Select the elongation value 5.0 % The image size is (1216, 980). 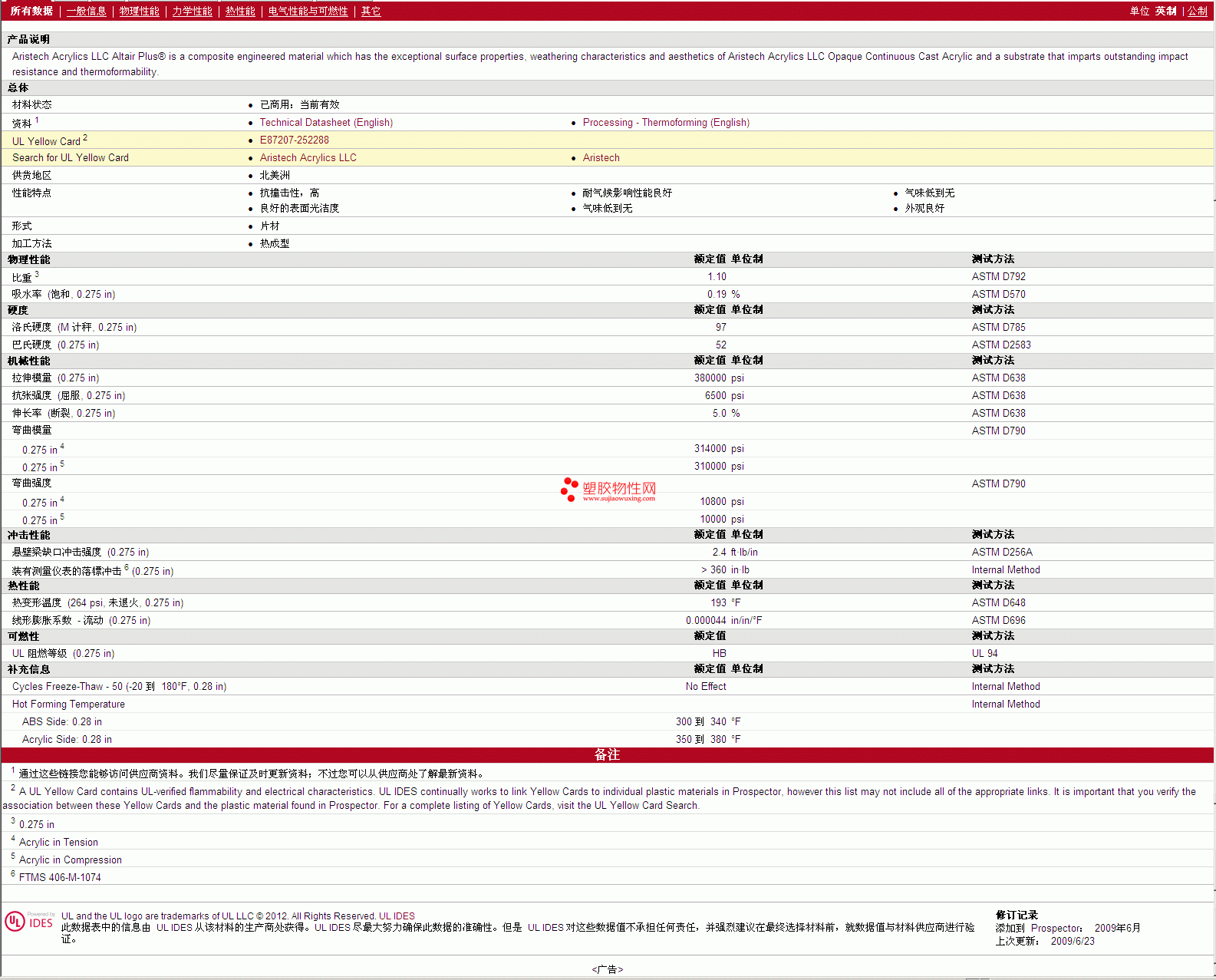click(726, 413)
